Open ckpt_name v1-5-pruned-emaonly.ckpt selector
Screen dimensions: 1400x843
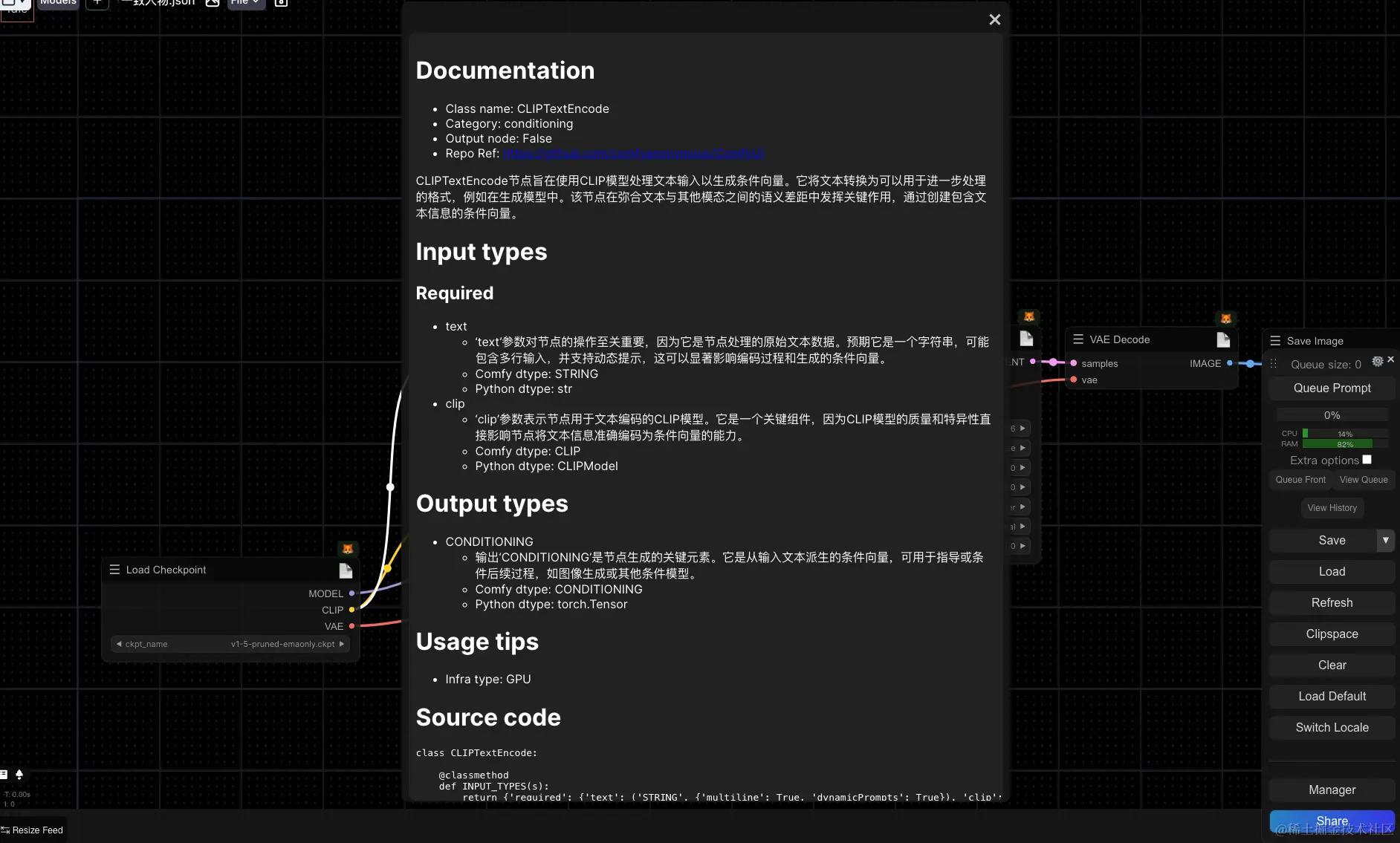point(230,644)
